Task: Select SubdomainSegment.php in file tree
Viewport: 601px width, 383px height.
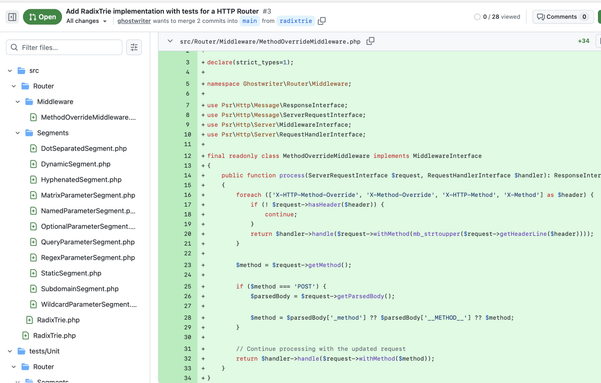Action: pyautogui.click(x=80, y=289)
